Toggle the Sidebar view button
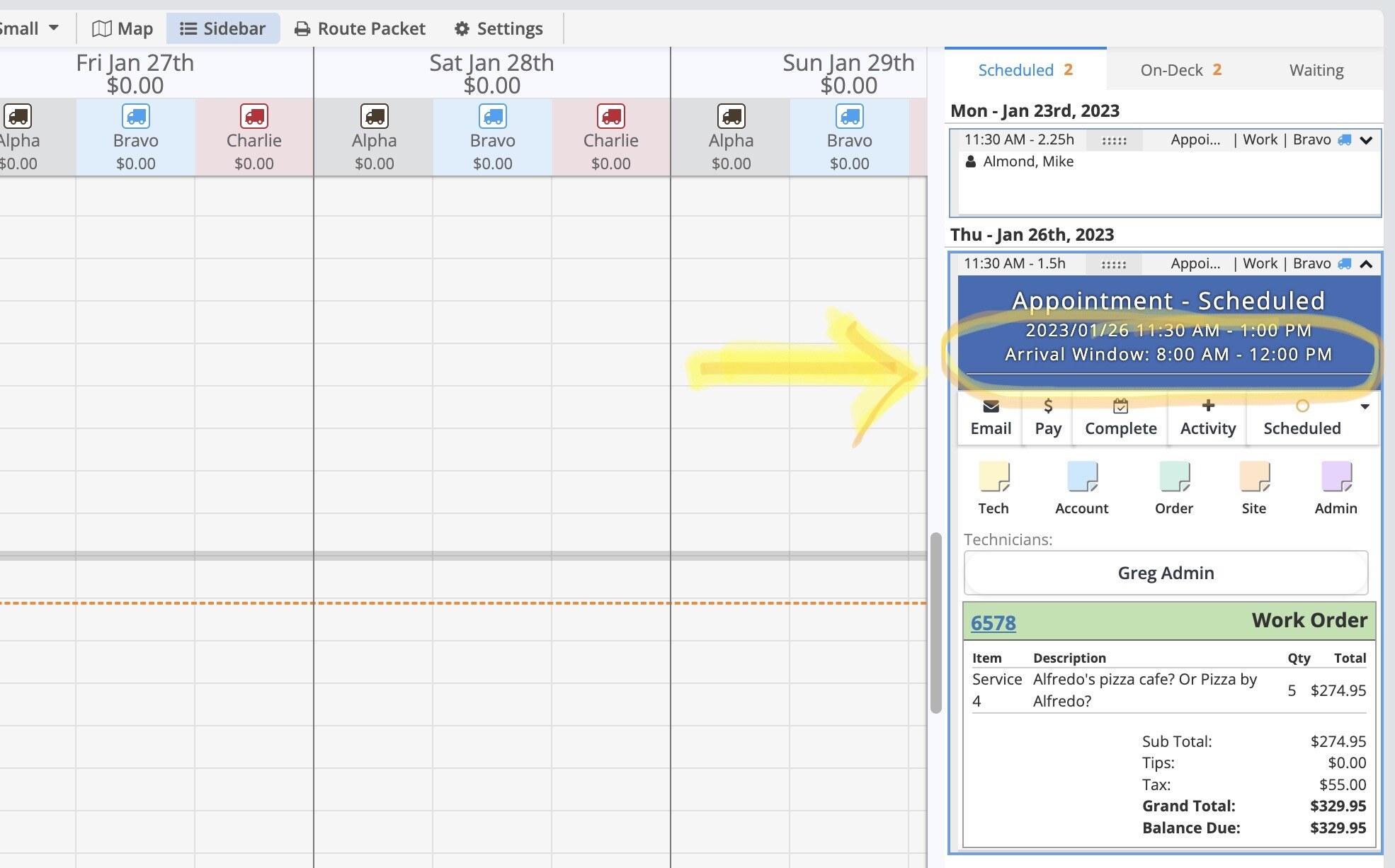1395x868 pixels. [223, 28]
